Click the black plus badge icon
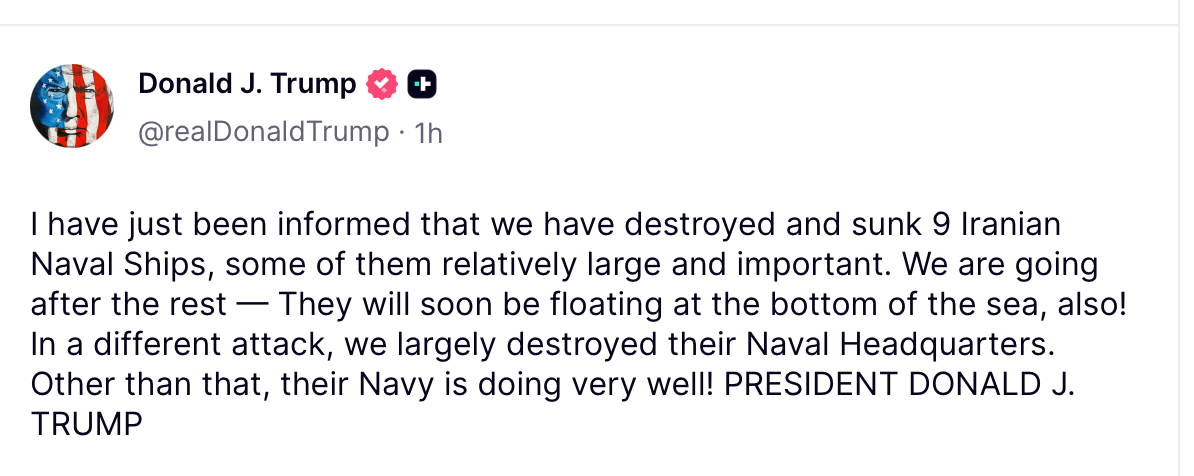1194x476 pixels. 422,85
